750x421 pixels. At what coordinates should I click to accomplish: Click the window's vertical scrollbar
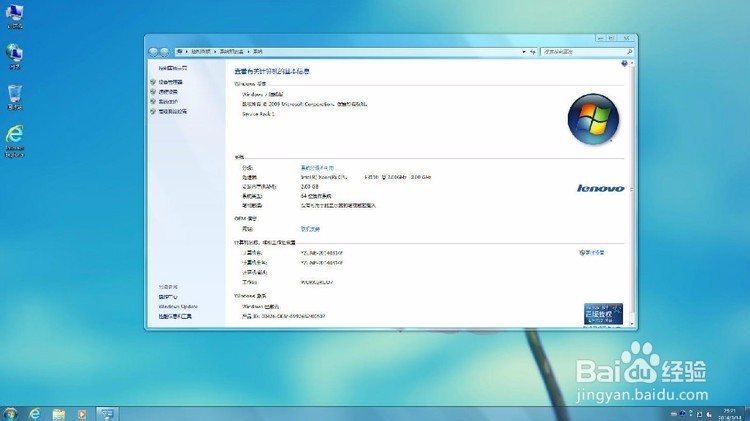coord(632,193)
